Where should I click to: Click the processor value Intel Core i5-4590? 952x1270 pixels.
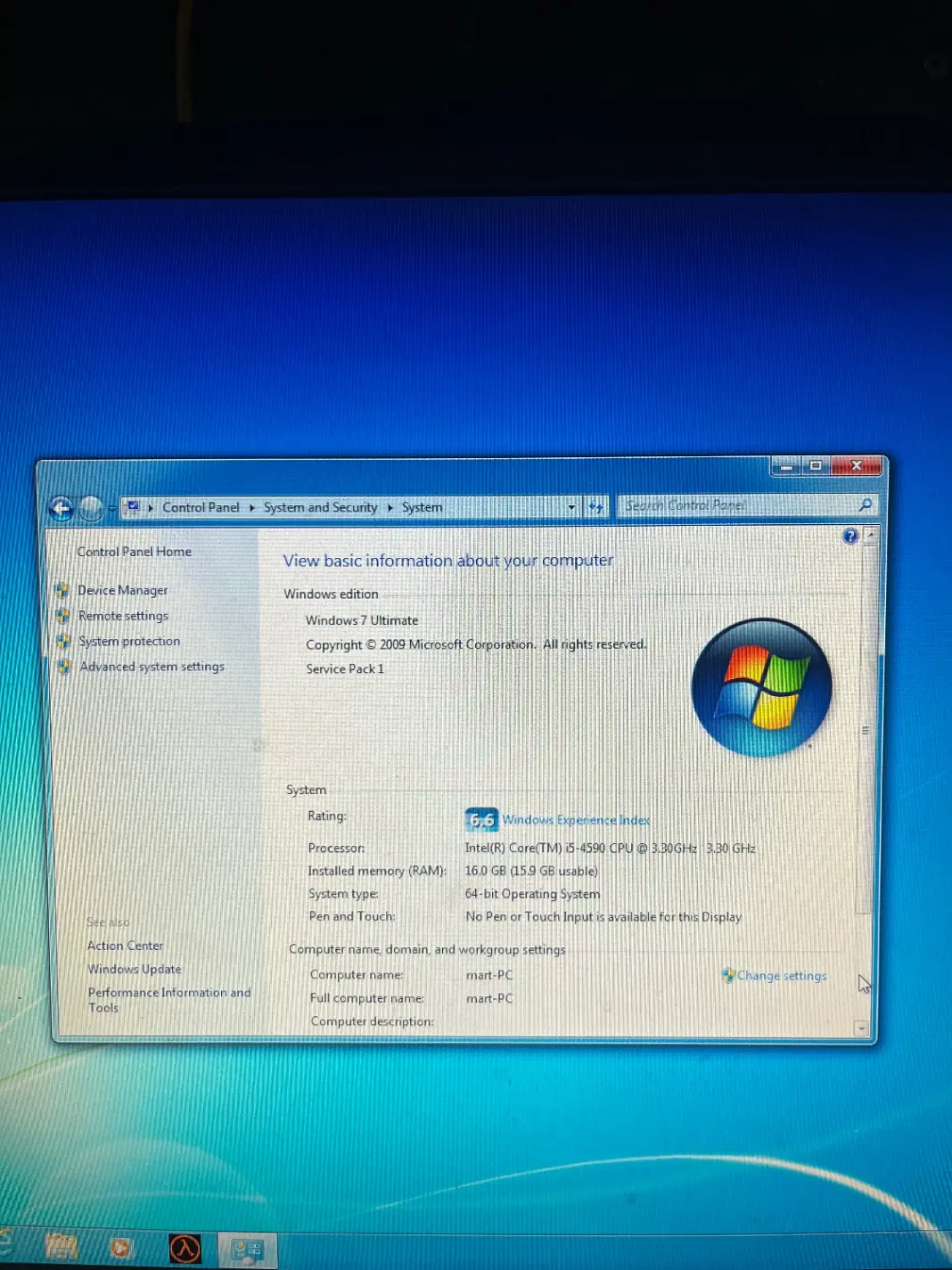coord(610,848)
